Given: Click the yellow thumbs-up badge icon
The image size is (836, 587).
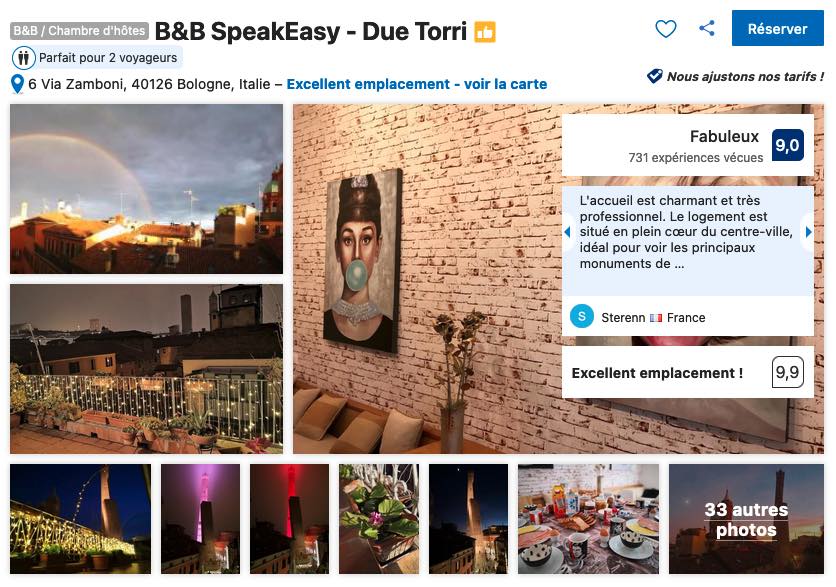Looking at the screenshot, I should (485, 32).
